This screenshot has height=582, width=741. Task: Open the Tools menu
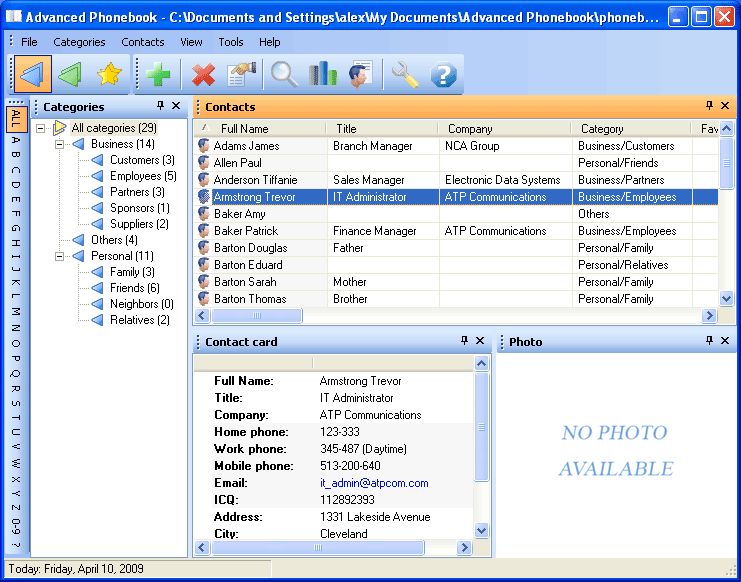[231, 42]
